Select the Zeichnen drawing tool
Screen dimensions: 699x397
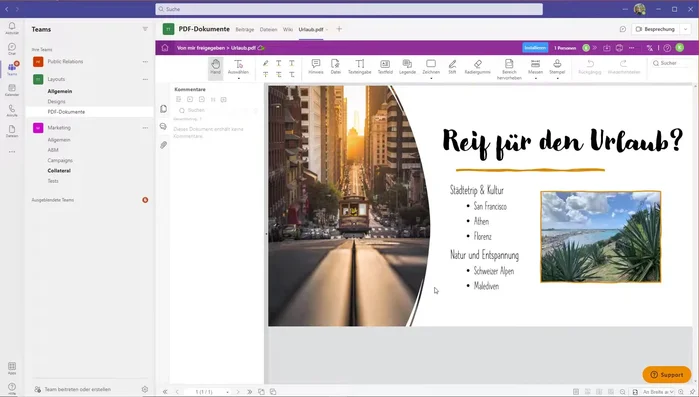(431, 66)
